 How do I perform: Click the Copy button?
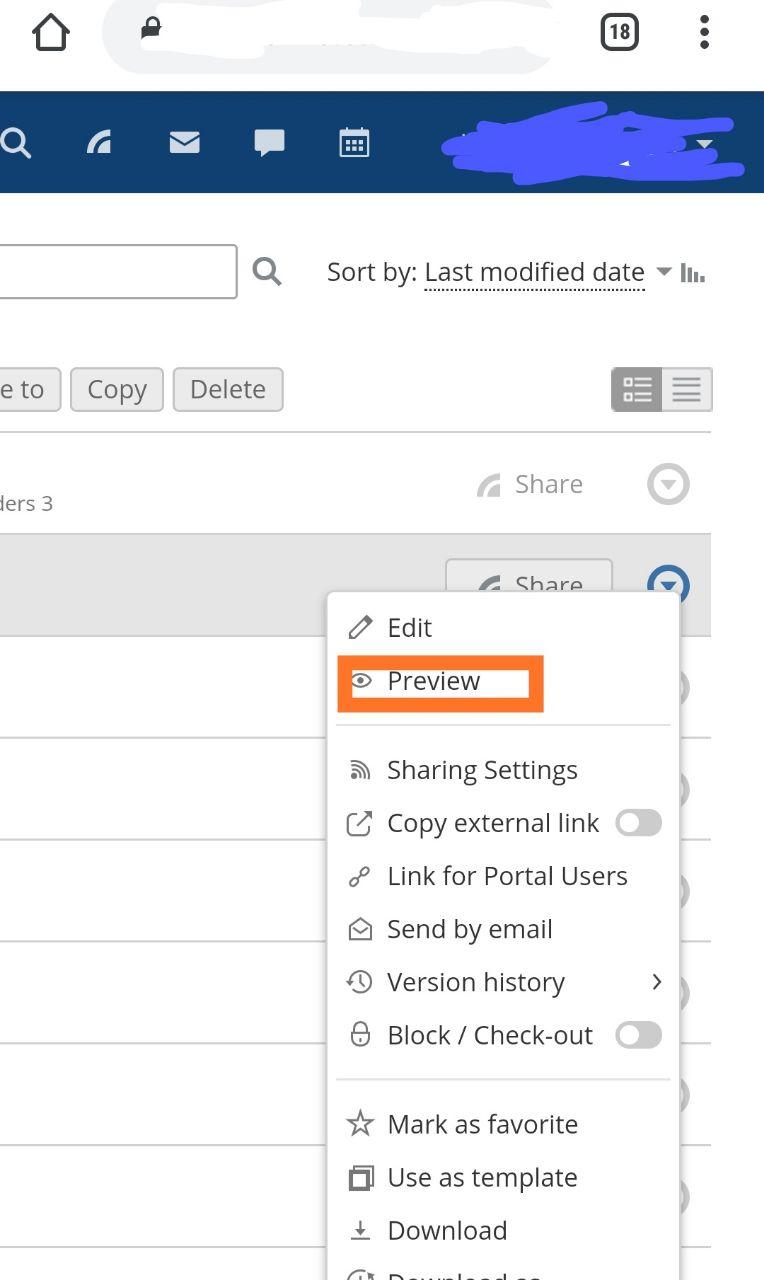(x=116, y=390)
